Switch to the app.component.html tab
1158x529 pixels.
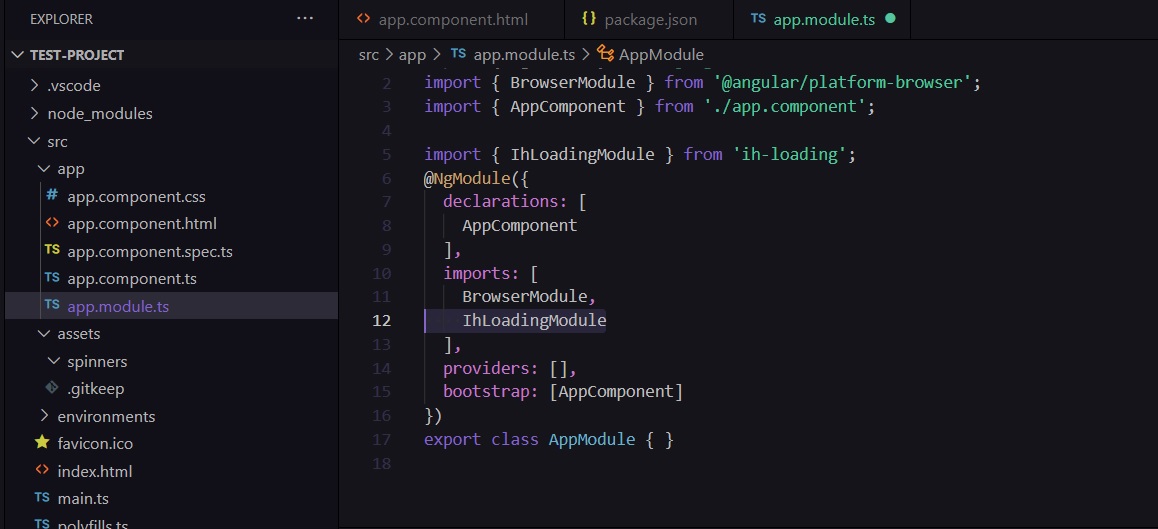(452, 19)
